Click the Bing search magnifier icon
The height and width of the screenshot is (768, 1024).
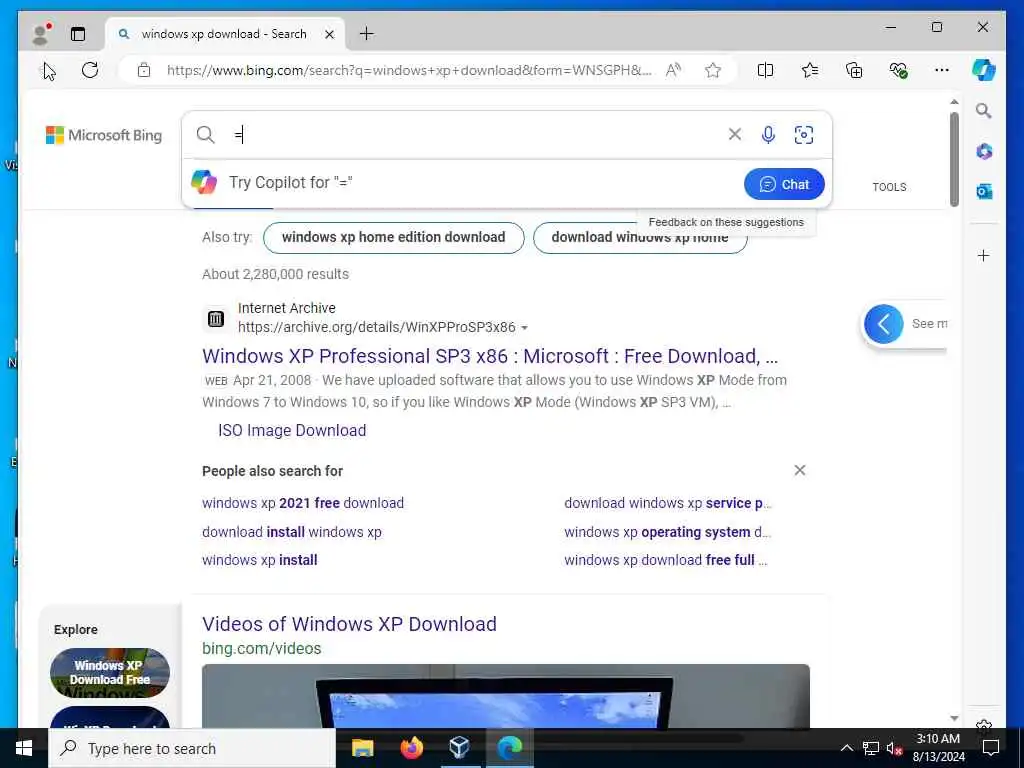[206, 135]
